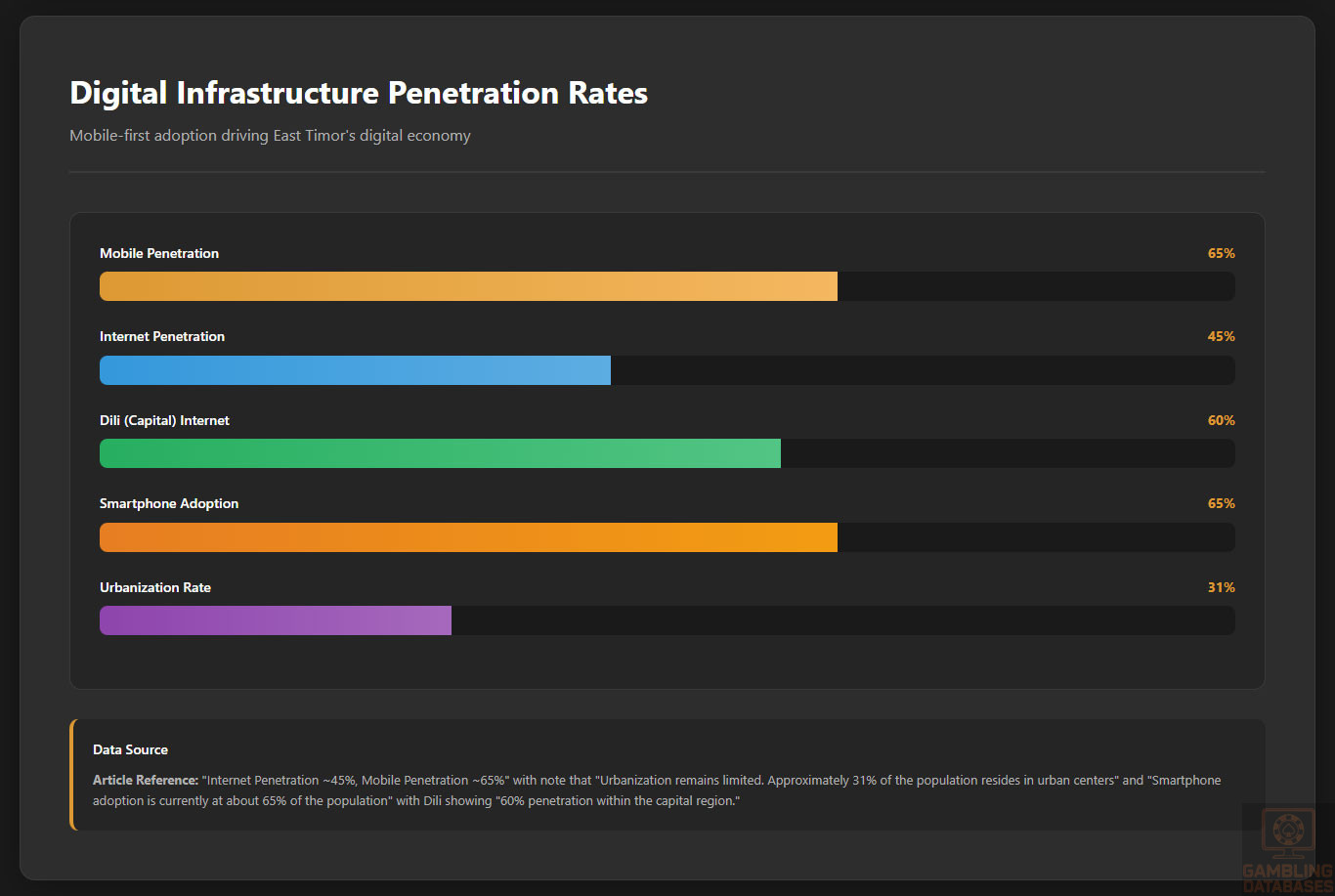
Task: Click the 31% Urbanization Rate value
Action: [1221, 587]
